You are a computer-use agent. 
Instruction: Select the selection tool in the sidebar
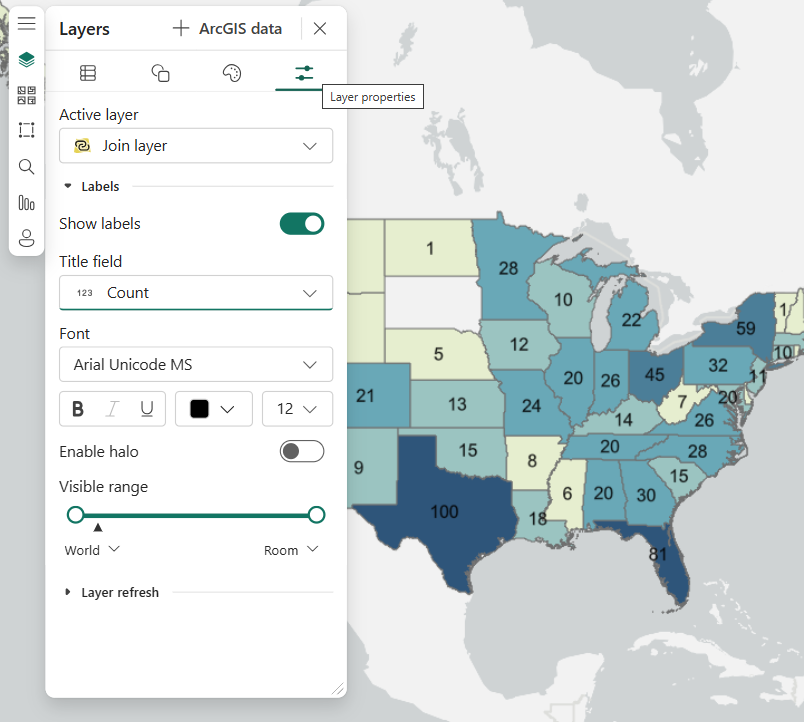[x=26, y=130]
